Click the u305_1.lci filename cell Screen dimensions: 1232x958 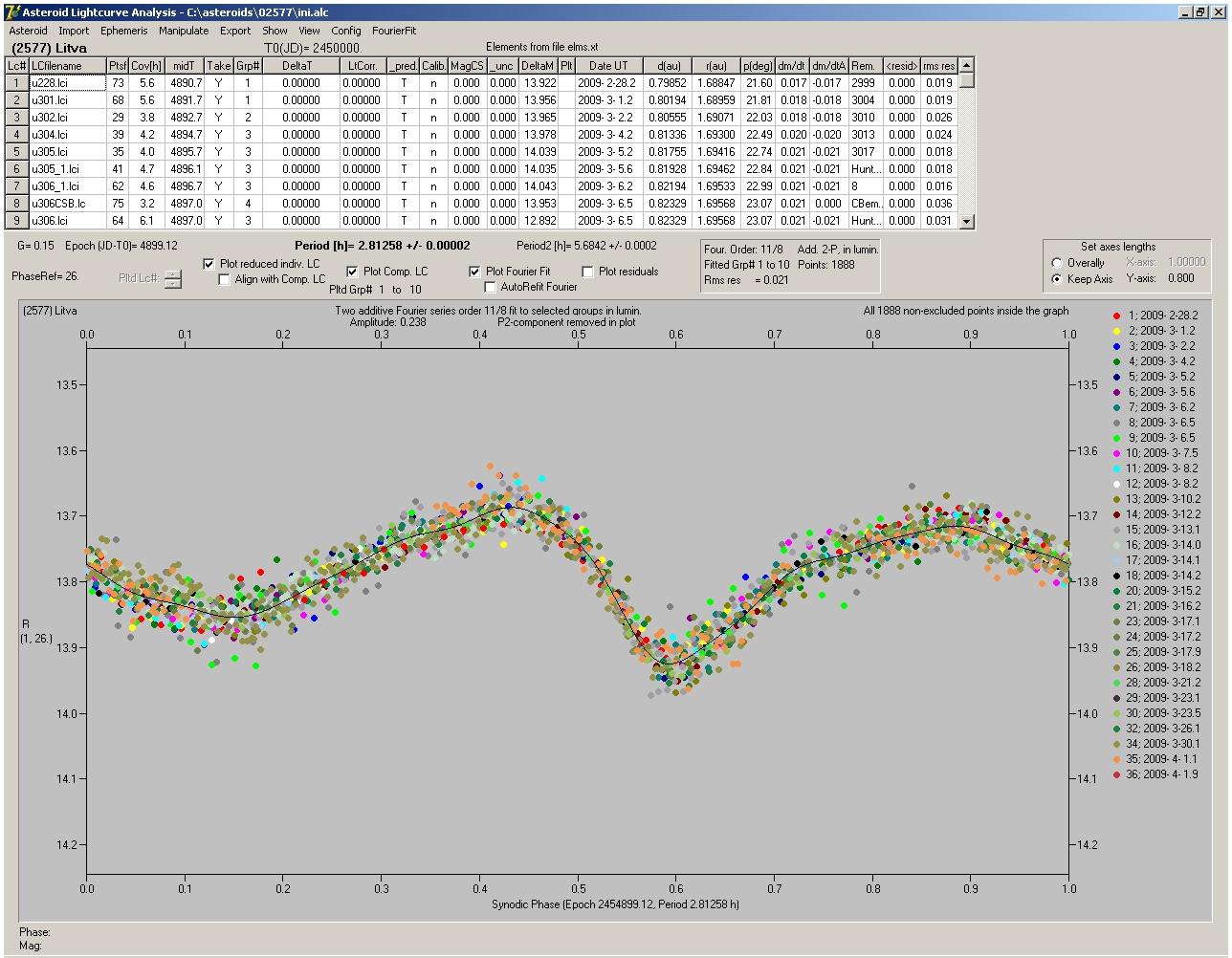coord(68,169)
